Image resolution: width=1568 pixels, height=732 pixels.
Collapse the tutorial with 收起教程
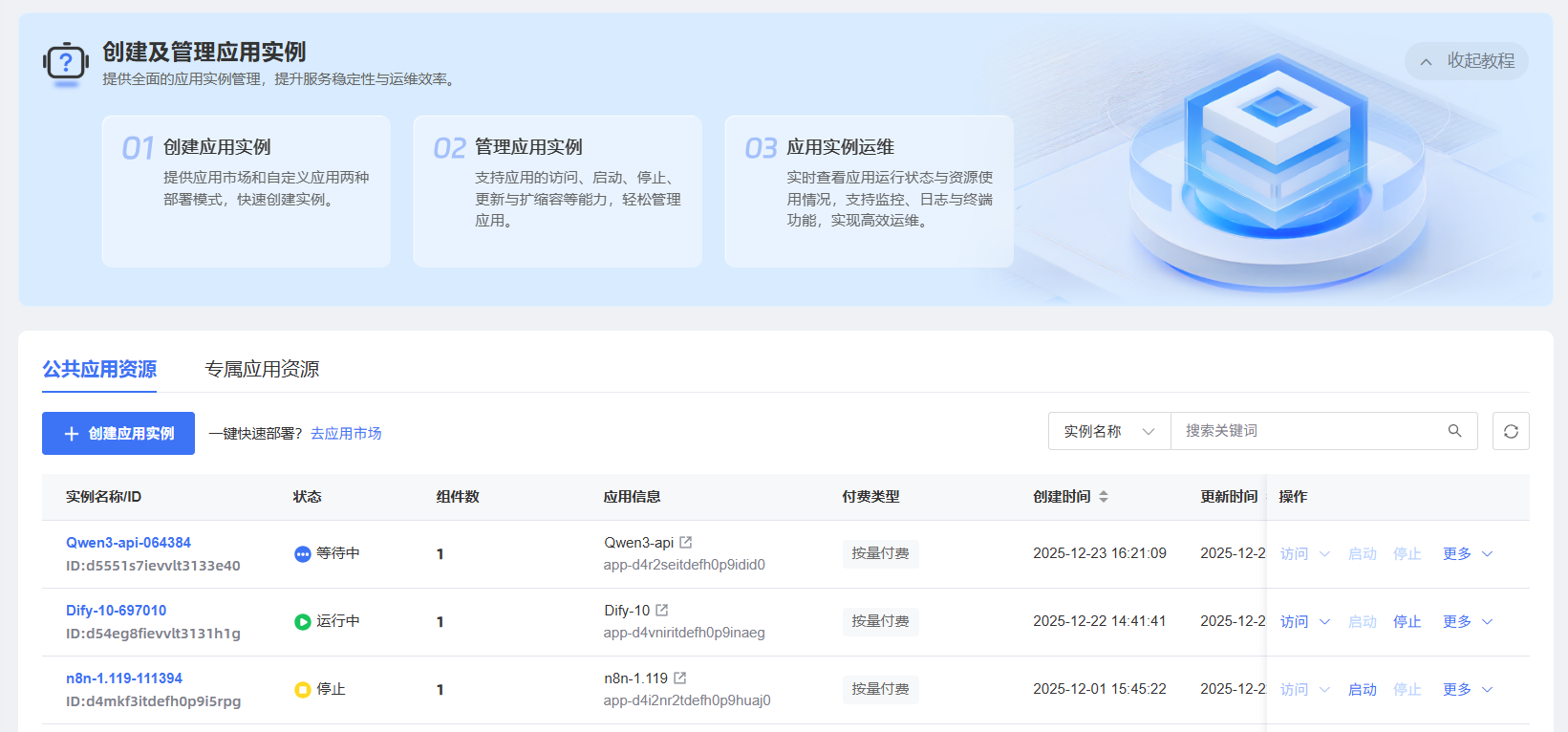point(1467,61)
